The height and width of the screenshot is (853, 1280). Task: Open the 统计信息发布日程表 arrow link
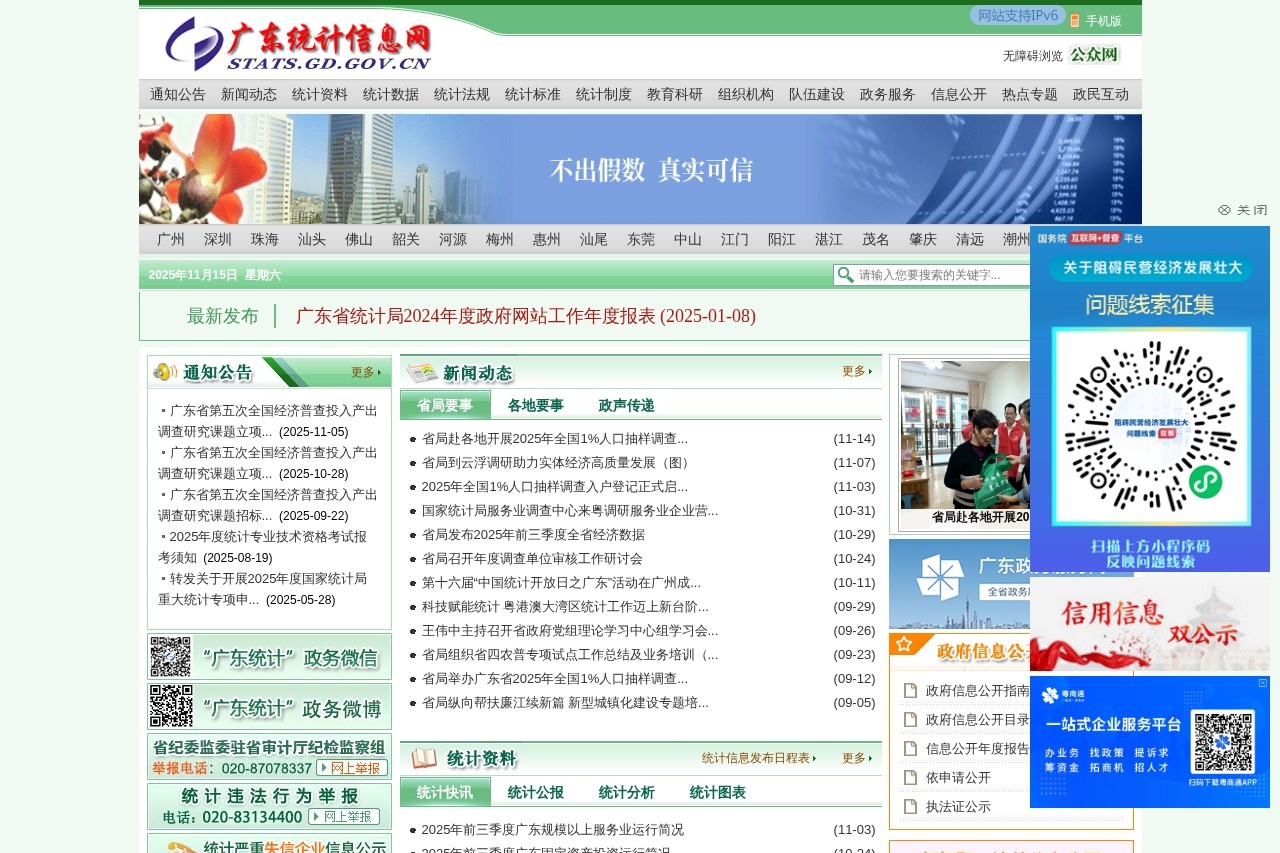(757, 758)
